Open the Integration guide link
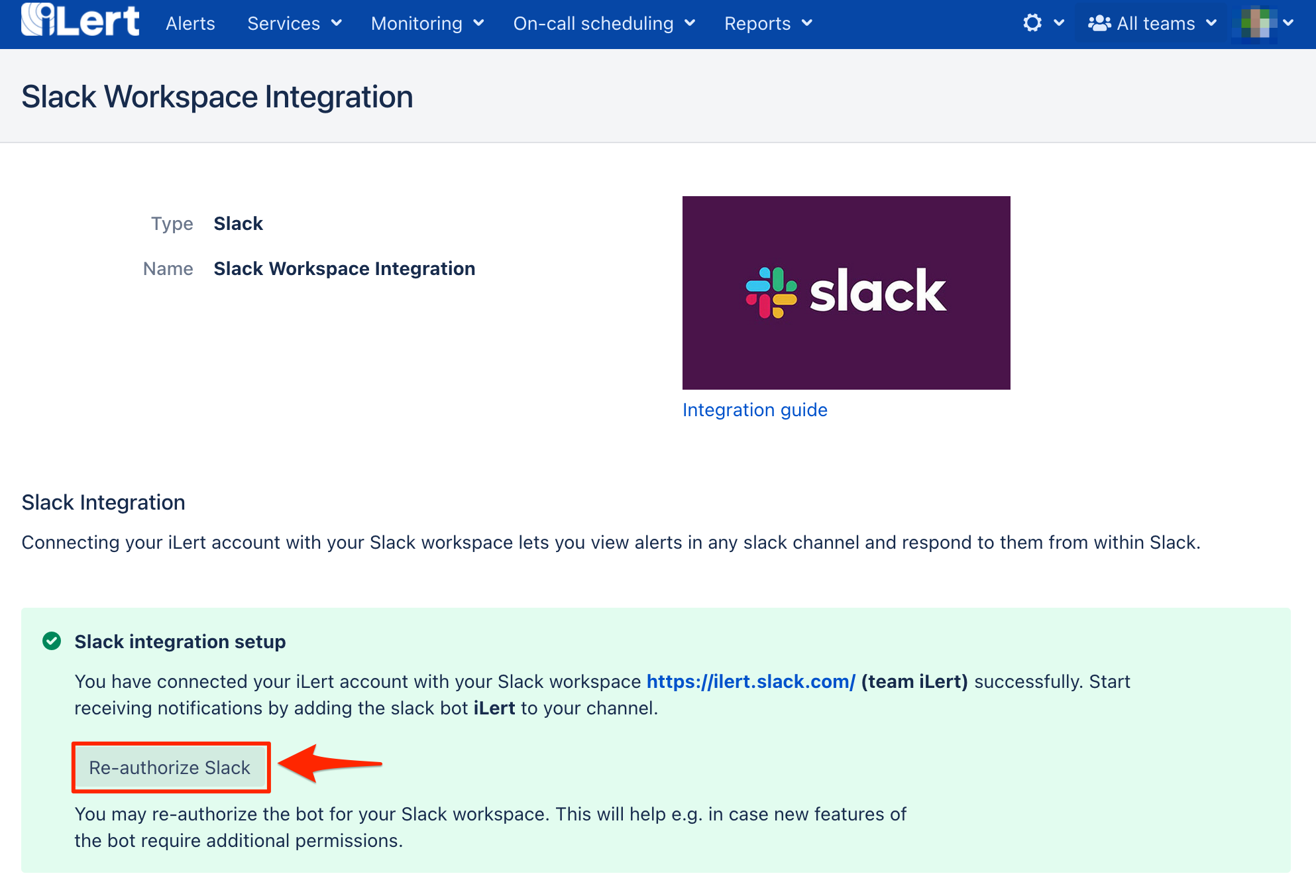The height and width of the screenshot is (896, 1316). tap(755, 410)
